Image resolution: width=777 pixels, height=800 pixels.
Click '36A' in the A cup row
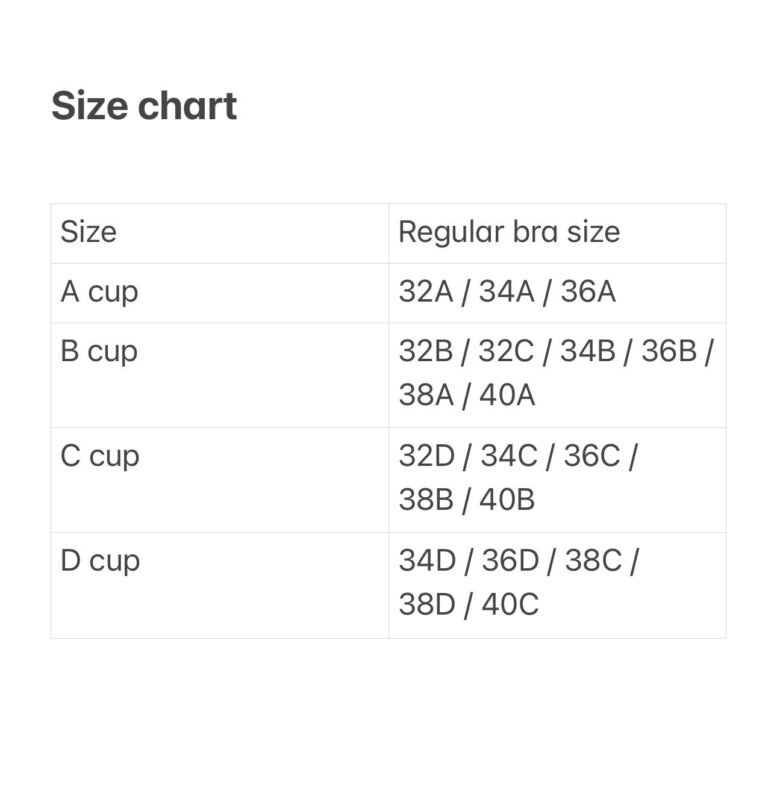click(x=588, y=292)
